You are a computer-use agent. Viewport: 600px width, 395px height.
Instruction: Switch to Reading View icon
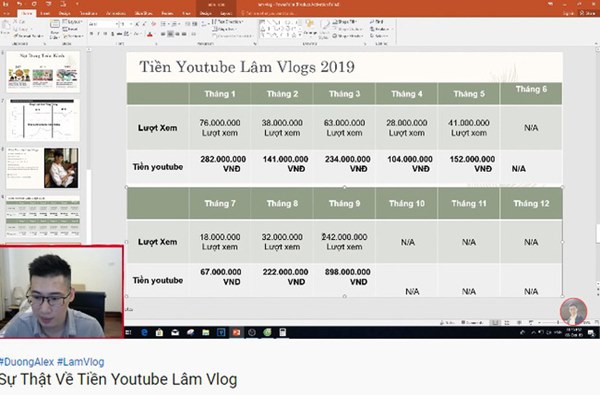[519, 323]
